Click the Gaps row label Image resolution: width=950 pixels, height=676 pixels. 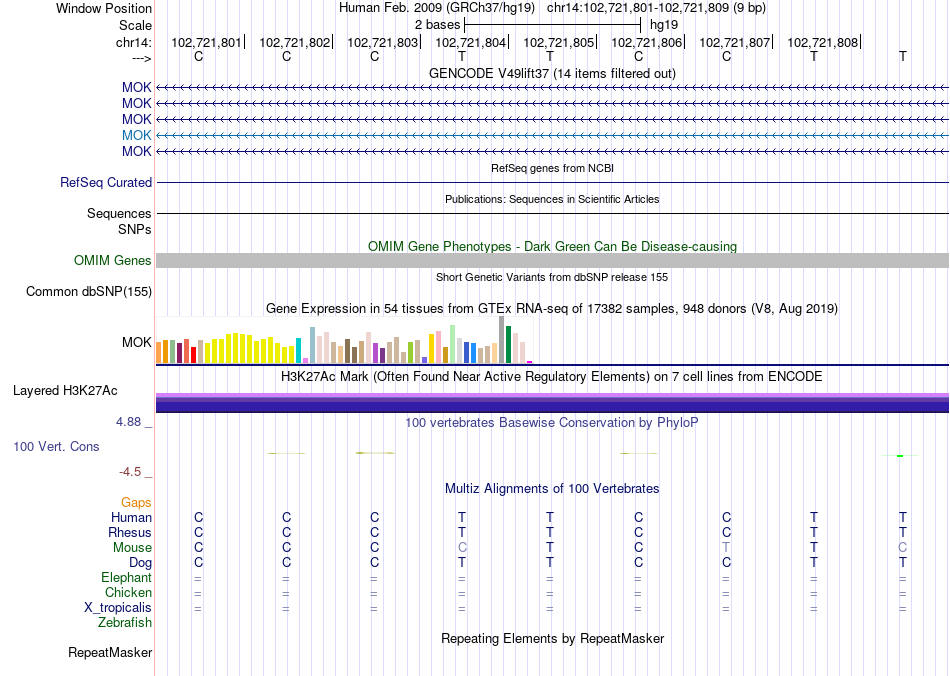tap(136, 502)
